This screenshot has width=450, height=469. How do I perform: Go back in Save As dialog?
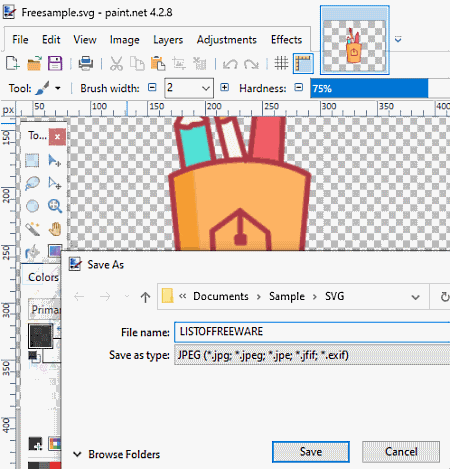click(79, 296)
